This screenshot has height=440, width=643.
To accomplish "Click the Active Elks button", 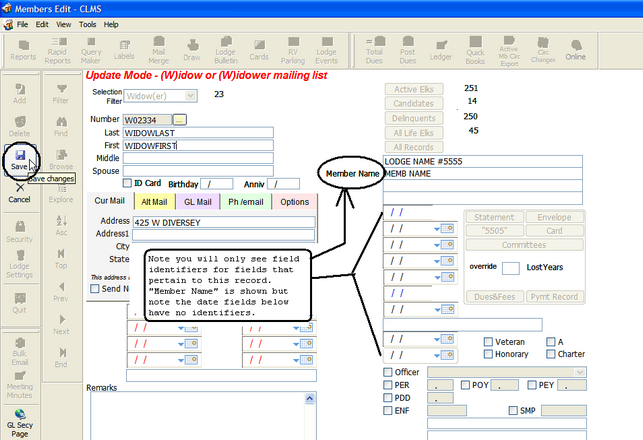I will pyautogui.click(x=413, y=90).
